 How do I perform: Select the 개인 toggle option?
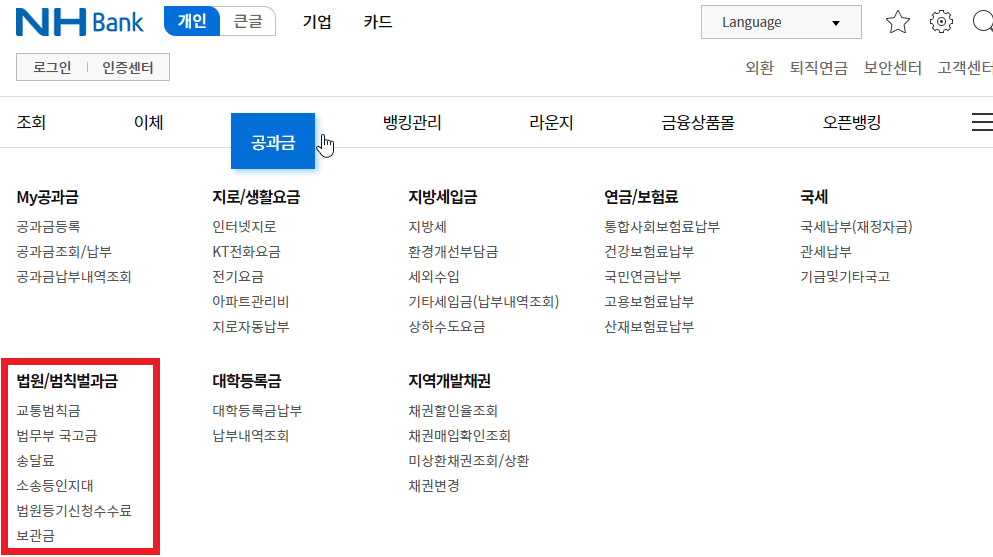coord(192,22)
